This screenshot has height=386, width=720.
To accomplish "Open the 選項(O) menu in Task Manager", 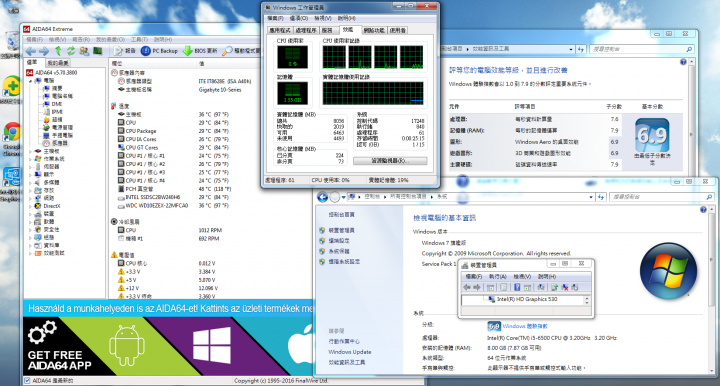I will 299,18.
